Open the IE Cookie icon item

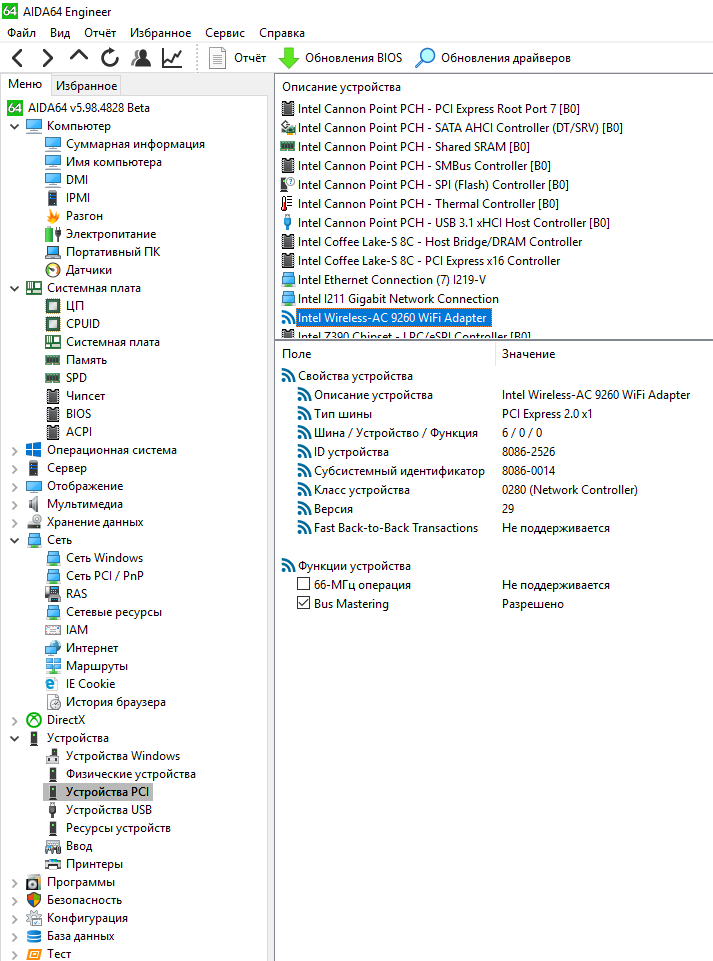point(80,684)
